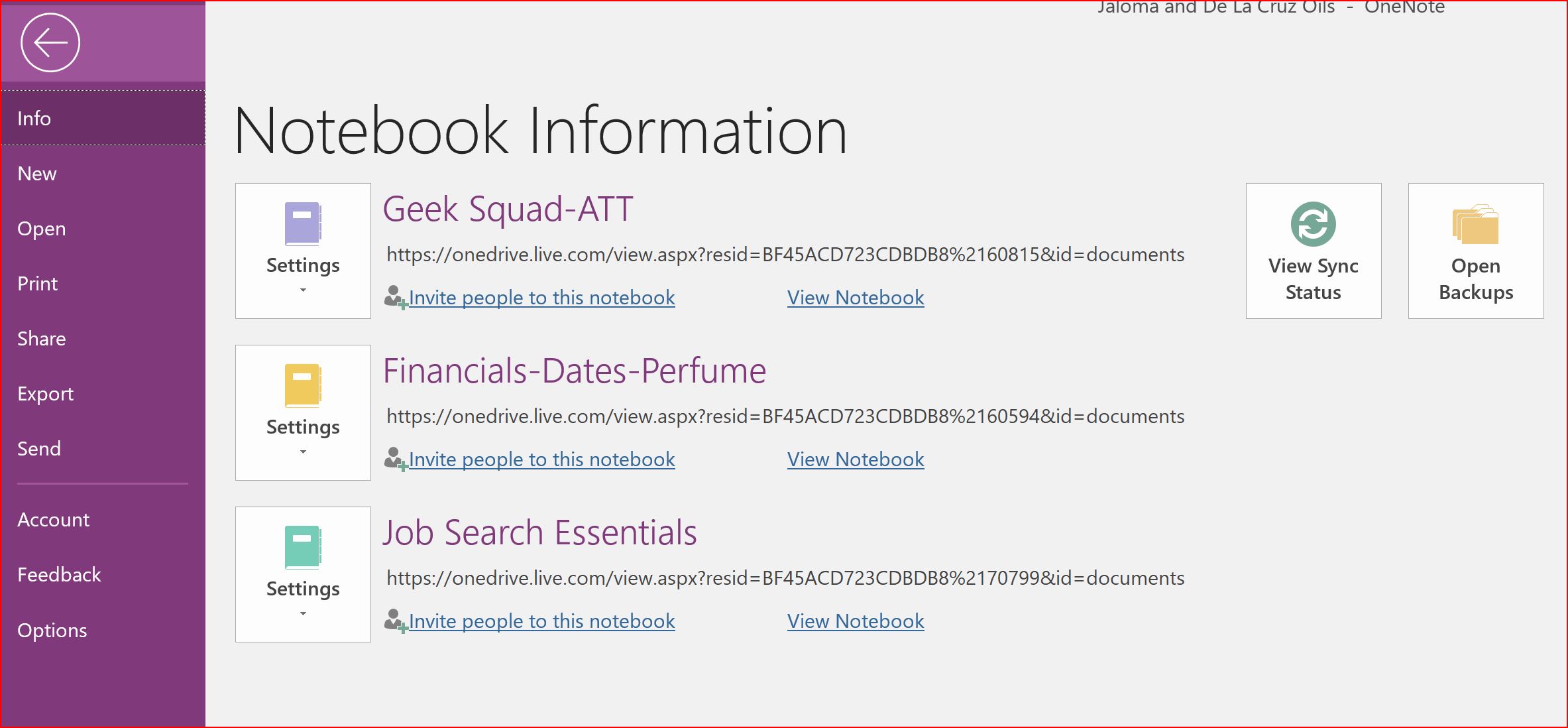Open the Options menu entry

(x=52, y=630)
